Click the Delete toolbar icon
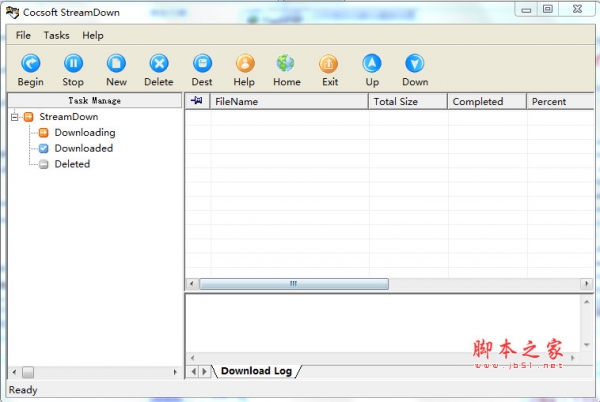The image size is (600, 402). (x=158, y=64)
